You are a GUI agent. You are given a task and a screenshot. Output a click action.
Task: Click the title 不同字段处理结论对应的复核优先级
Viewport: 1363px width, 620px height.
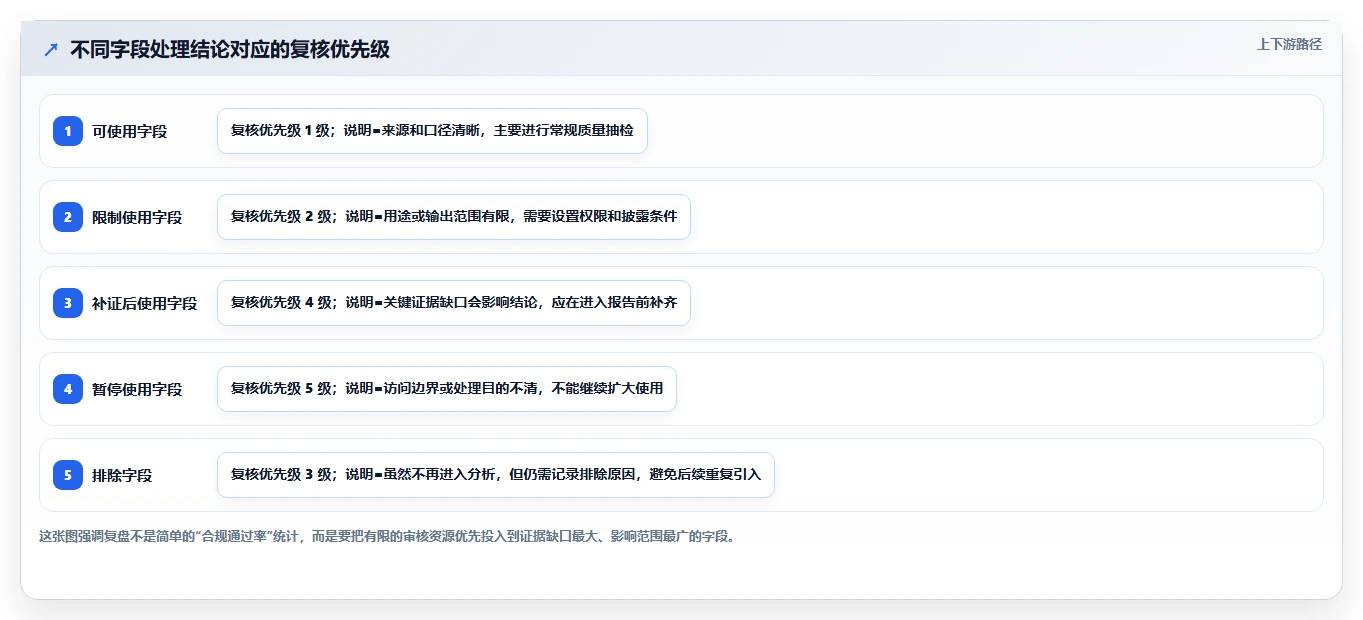point(230,49)
